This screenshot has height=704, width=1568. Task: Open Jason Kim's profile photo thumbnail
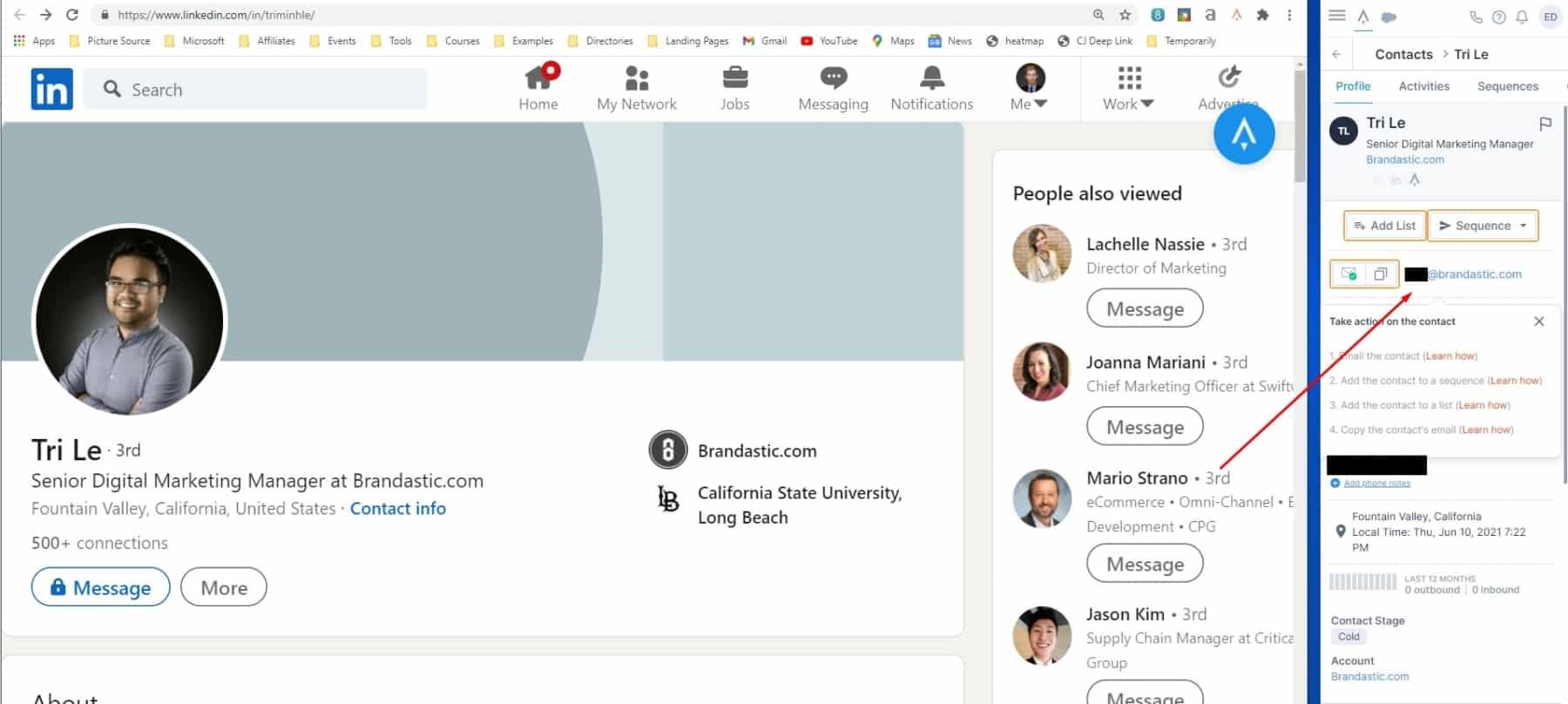1042,635
